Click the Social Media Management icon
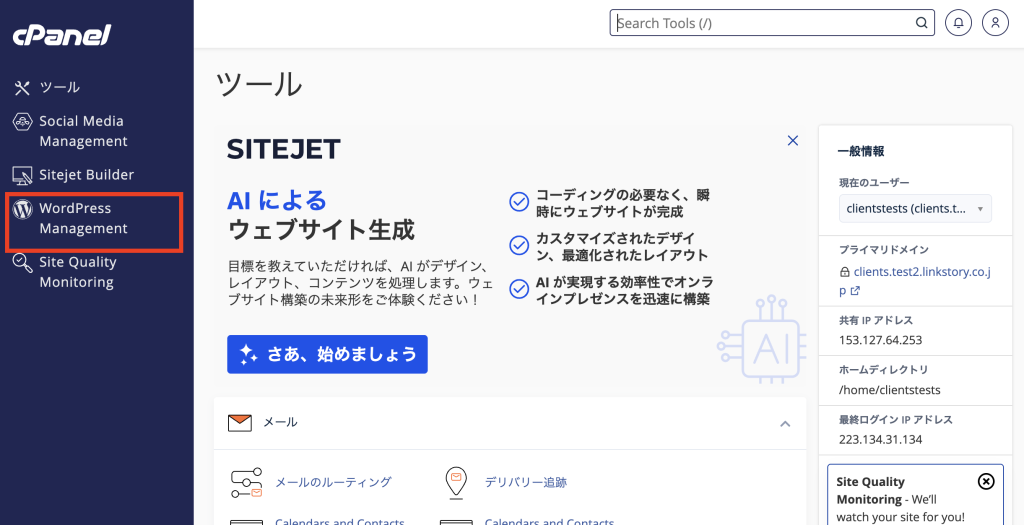 pyautogui.click(x=22, y=122)
